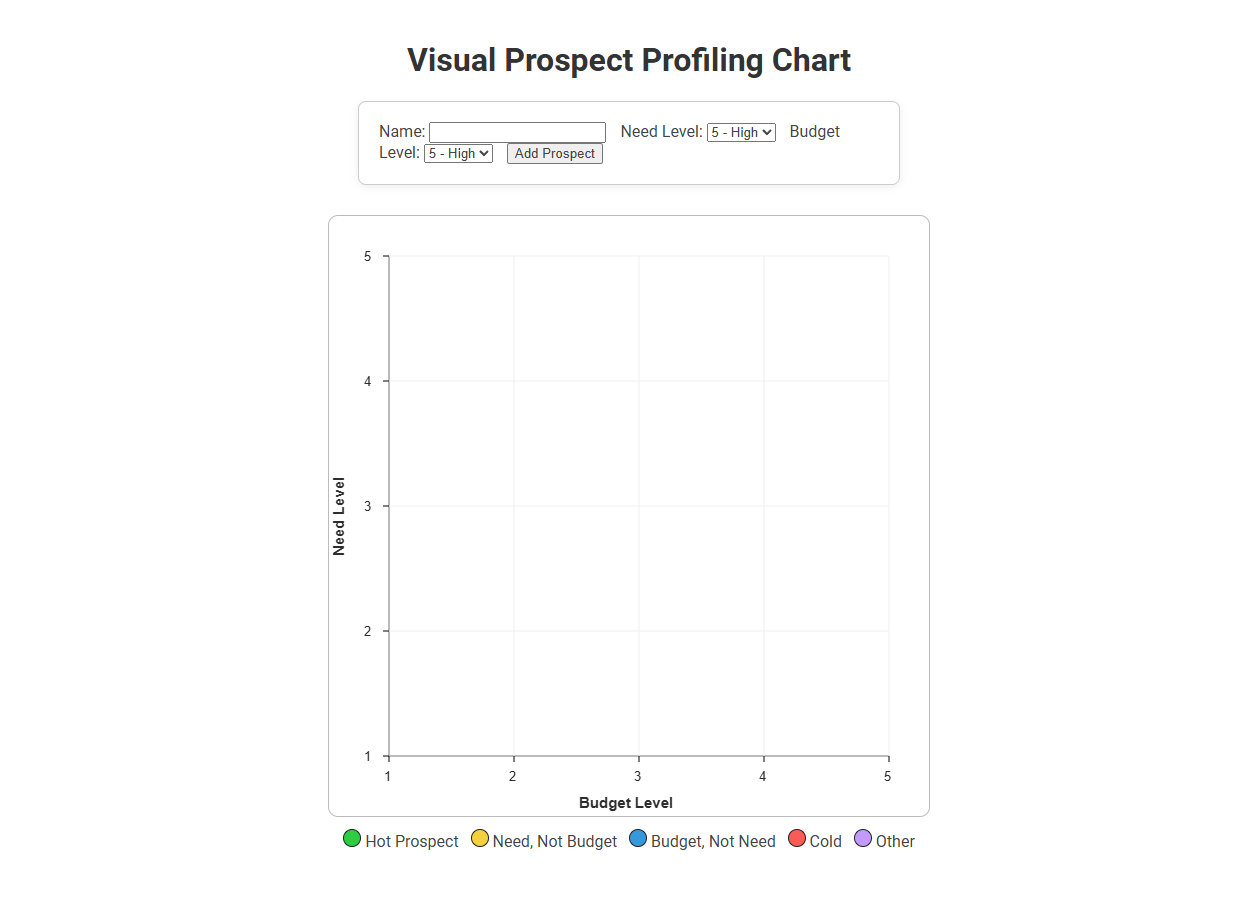This screenshot has width=1248, height=911.
Task: Click the purple Other legend marker
Action: [x=862, y=838]
